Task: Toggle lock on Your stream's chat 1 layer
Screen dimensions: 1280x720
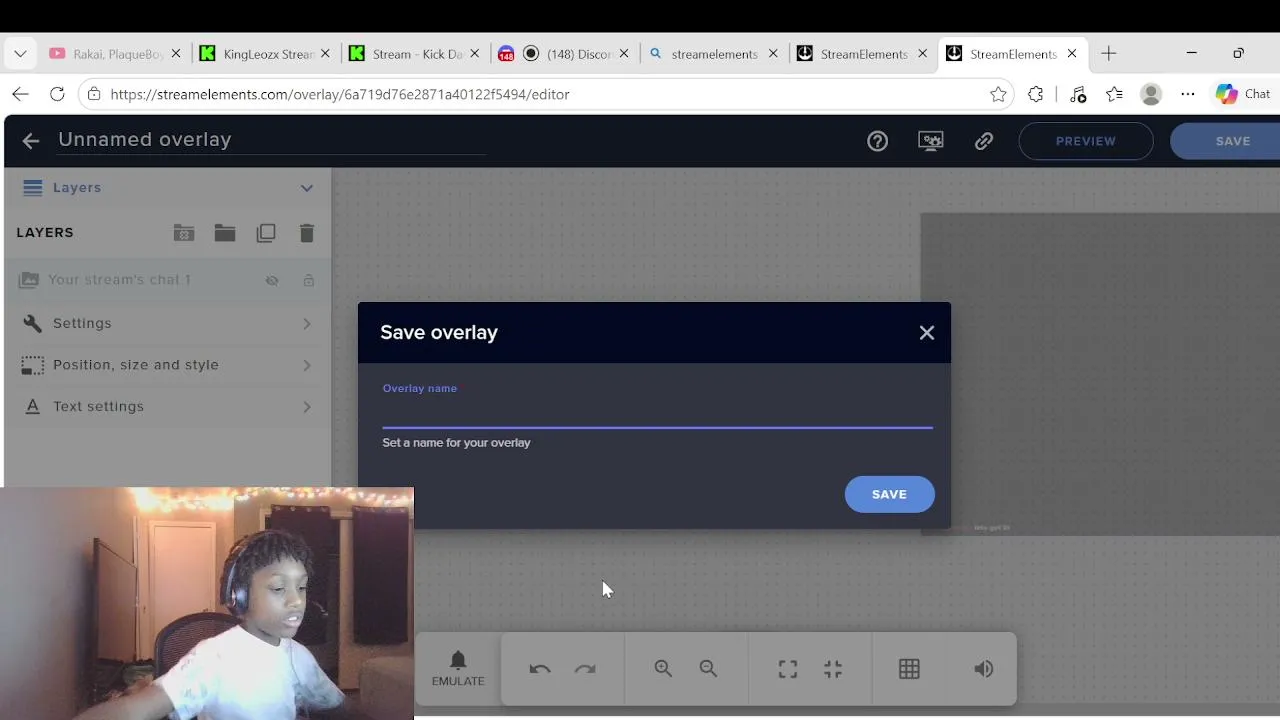Action: (x=309, y=281)
